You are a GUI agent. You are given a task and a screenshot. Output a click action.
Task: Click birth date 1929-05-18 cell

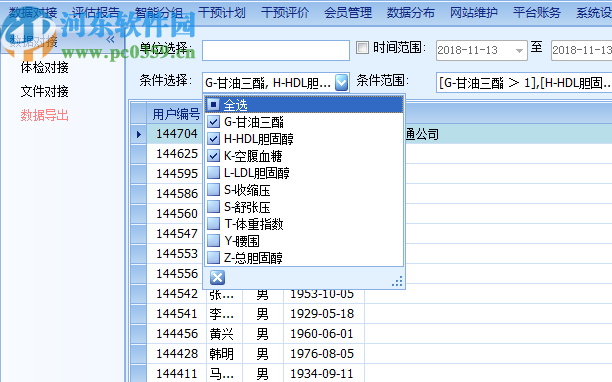pos(324,314)
